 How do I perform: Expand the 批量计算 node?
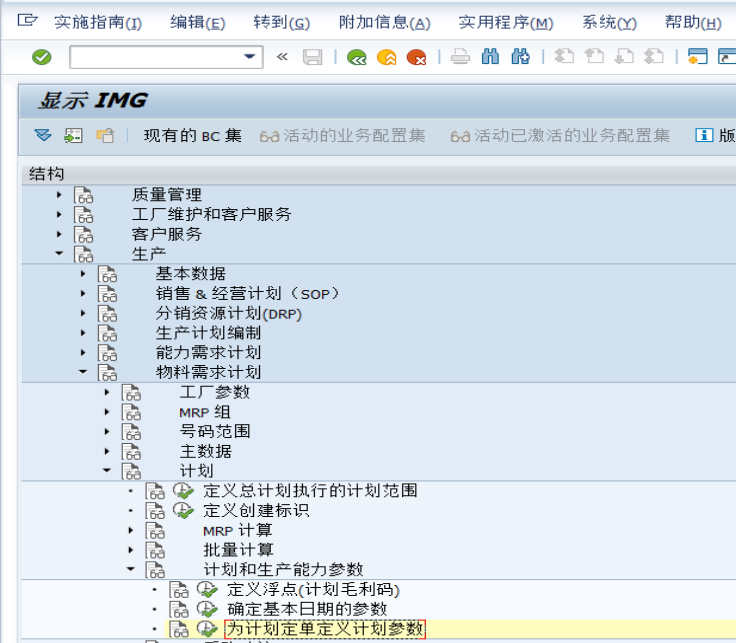131,550
